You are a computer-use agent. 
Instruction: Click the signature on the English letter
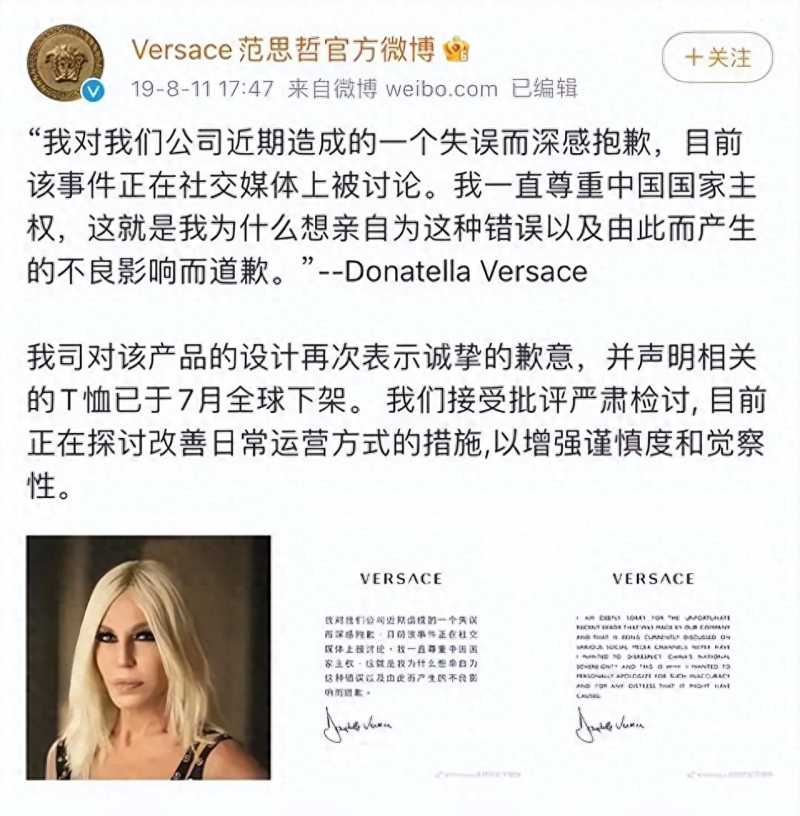coord(609,724)
